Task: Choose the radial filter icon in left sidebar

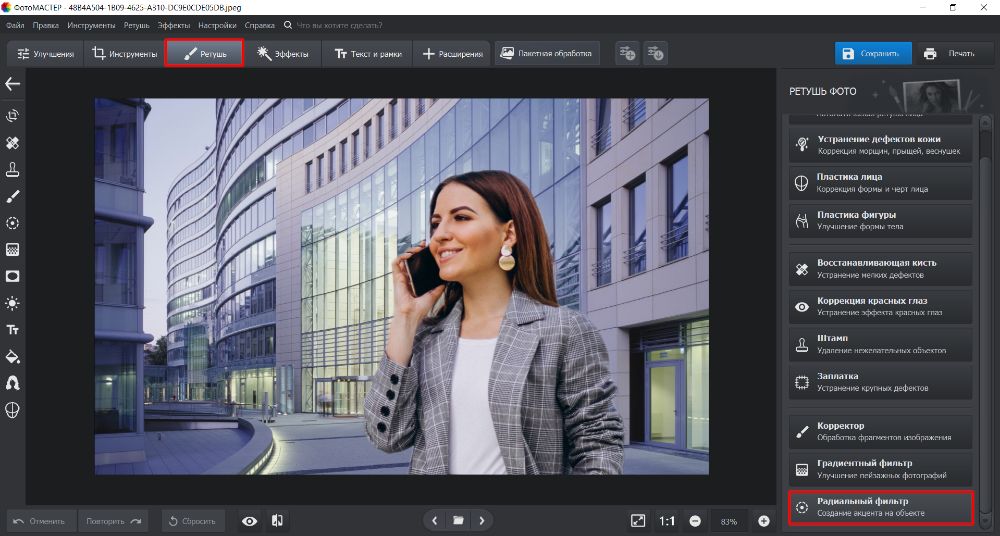Action: 13,223
